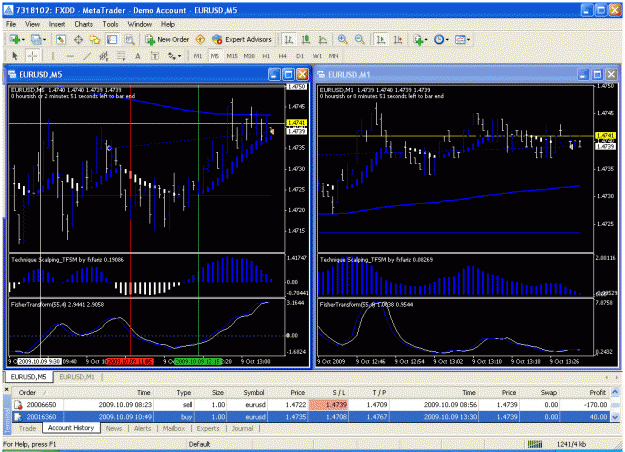Set timeframe to H1
Image resolution: width=625 pixels, height=452 pixels.
coord(266,56)
